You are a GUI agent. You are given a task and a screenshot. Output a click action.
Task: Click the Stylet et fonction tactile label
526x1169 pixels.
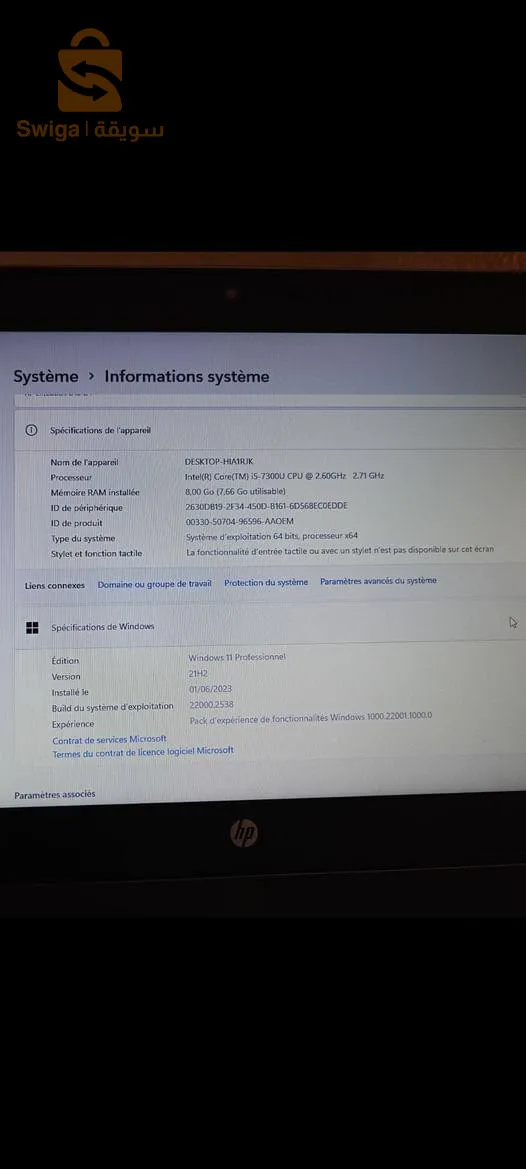pyautogui.click(x=96, y=554)
